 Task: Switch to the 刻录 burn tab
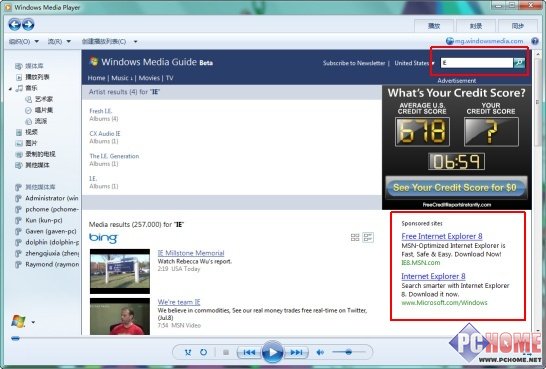click(476, 26)
